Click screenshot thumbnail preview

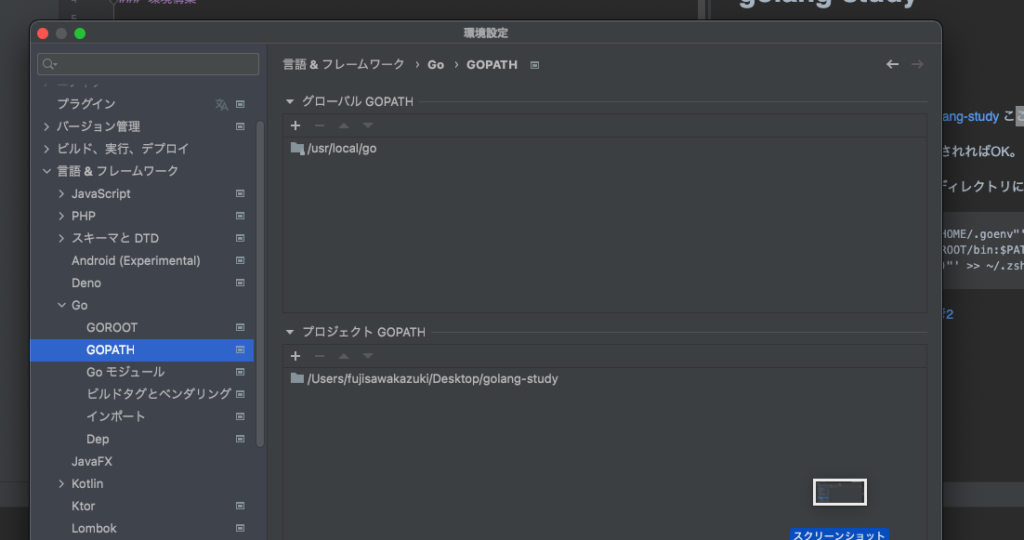click(x=840, y=492)
